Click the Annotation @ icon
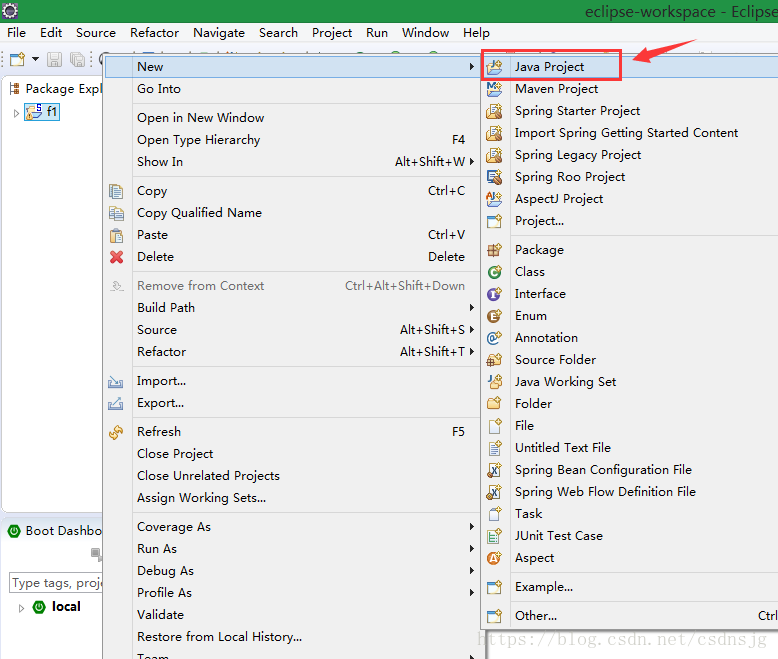 494,338
